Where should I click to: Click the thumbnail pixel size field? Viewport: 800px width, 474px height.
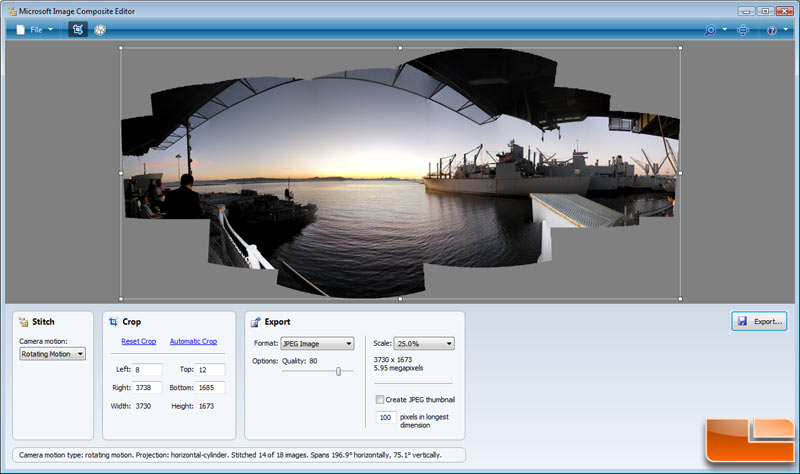[386, 417]
